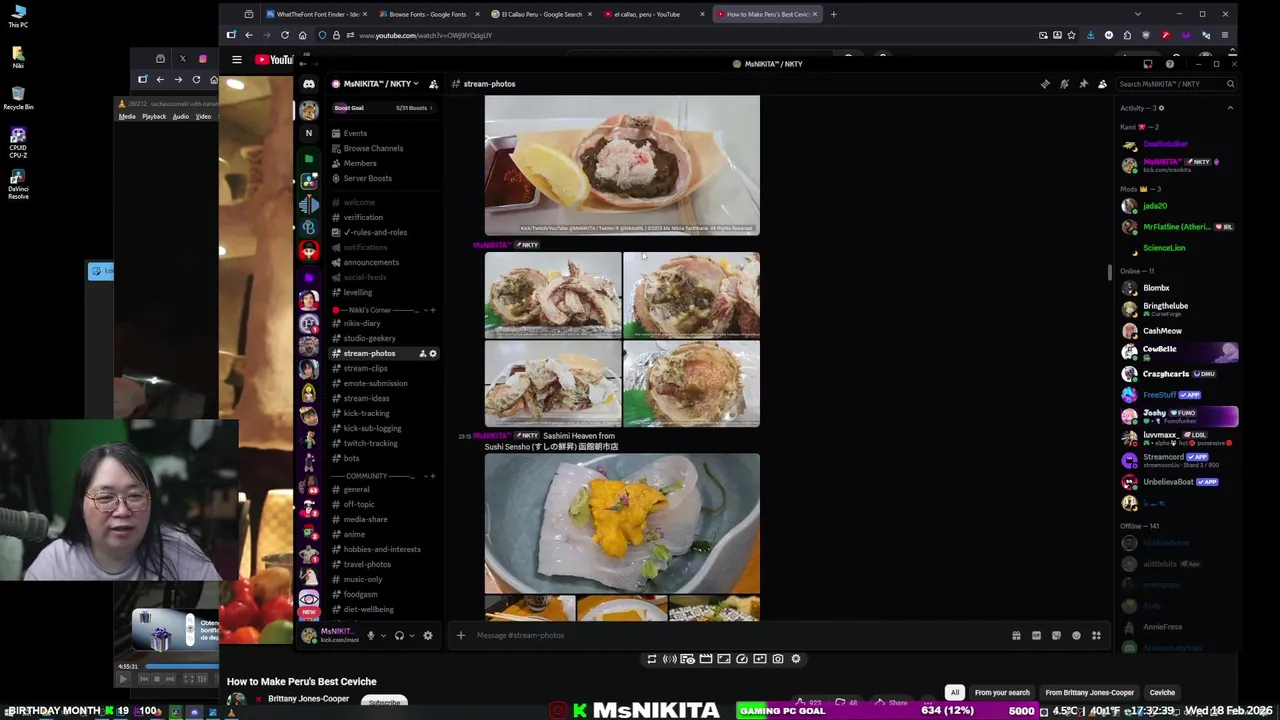
Task: Switch to el callao, peru YouTube tab
Action: [x=654, y=14]
